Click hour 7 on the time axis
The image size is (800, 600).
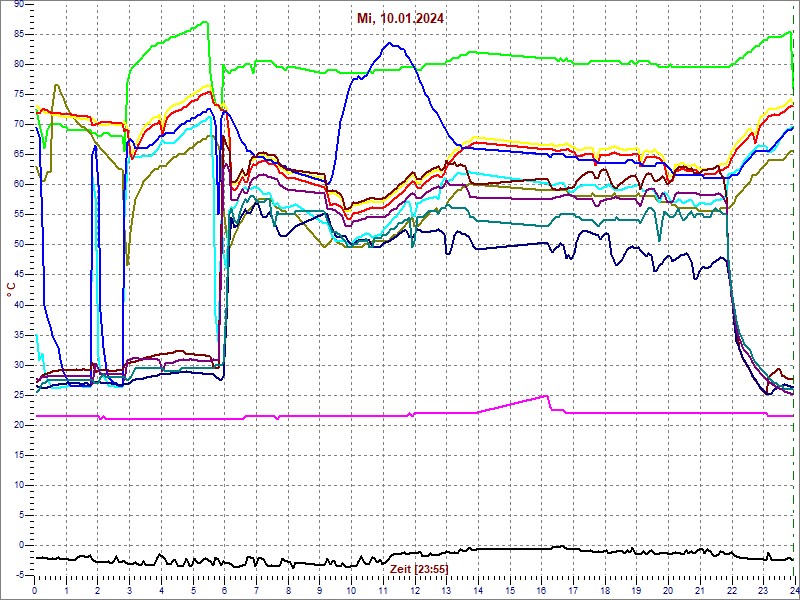pos(256,590)
